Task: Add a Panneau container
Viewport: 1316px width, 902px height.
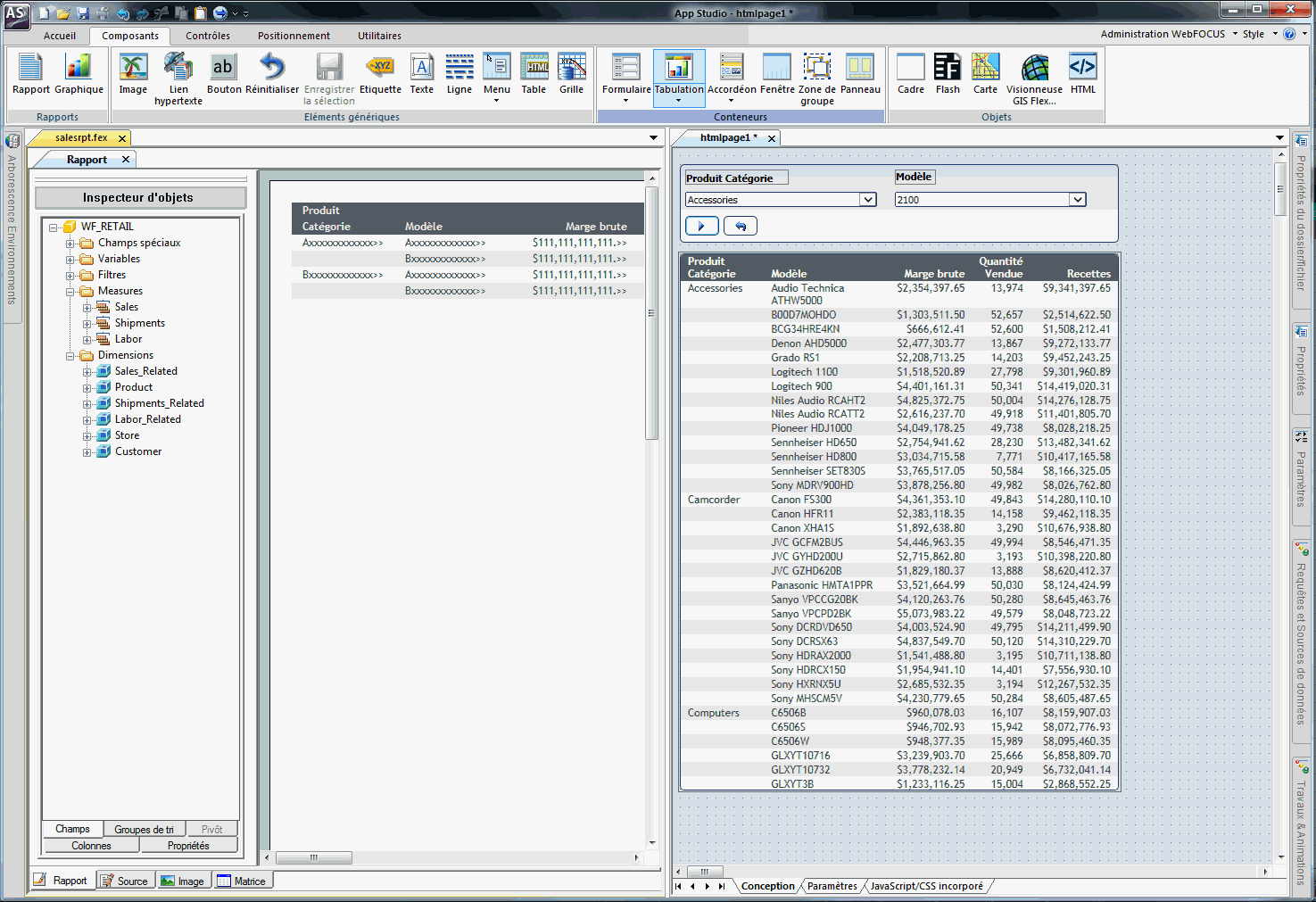Action: (860, 74)
